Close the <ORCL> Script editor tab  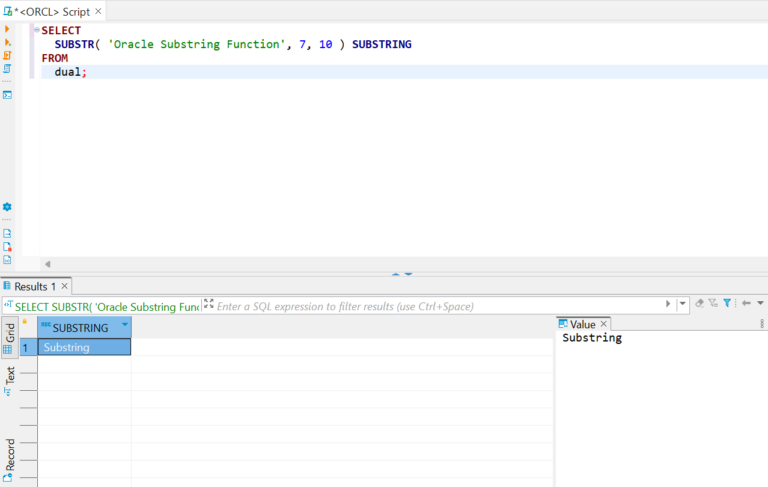(98, 11)
